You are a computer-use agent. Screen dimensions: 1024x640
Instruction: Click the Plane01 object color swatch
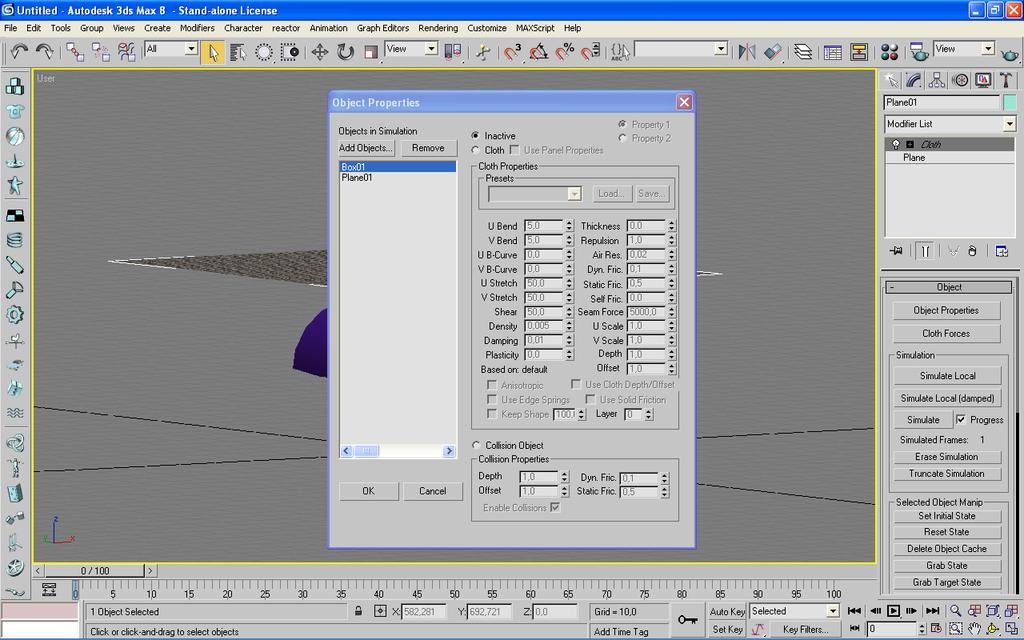[1010, 103]
